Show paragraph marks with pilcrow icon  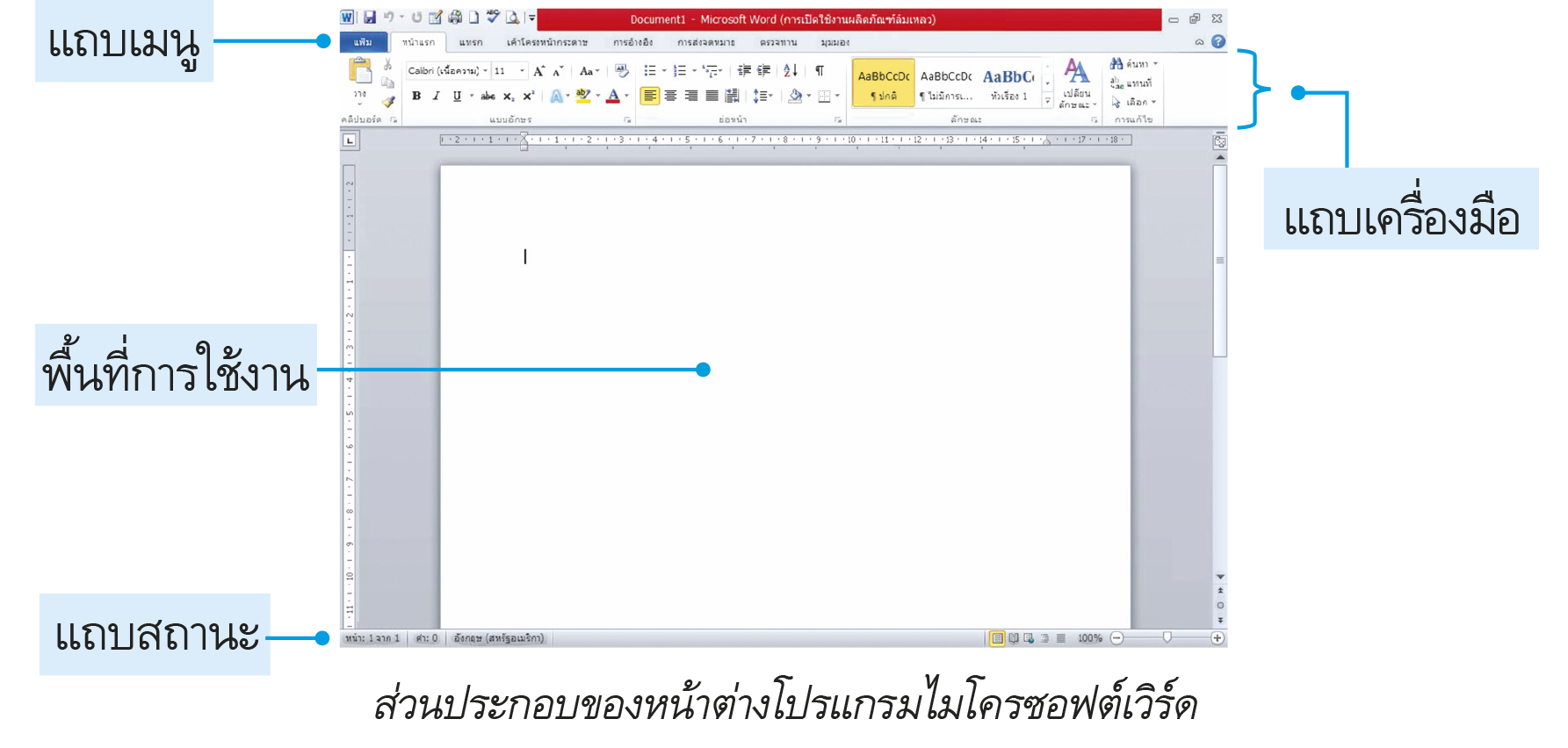click(x=820, y=71)
